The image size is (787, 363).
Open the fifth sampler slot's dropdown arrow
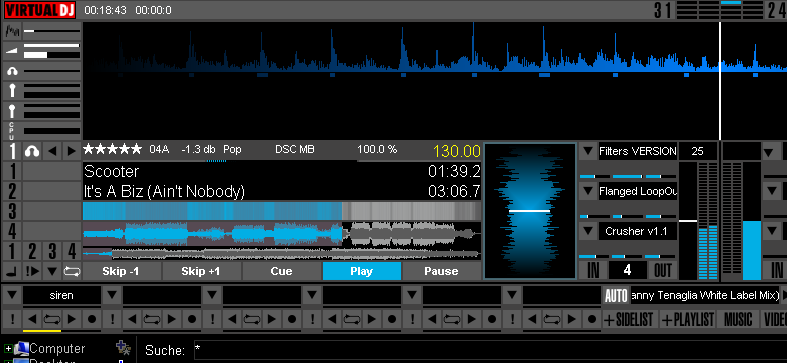[412, 295]
